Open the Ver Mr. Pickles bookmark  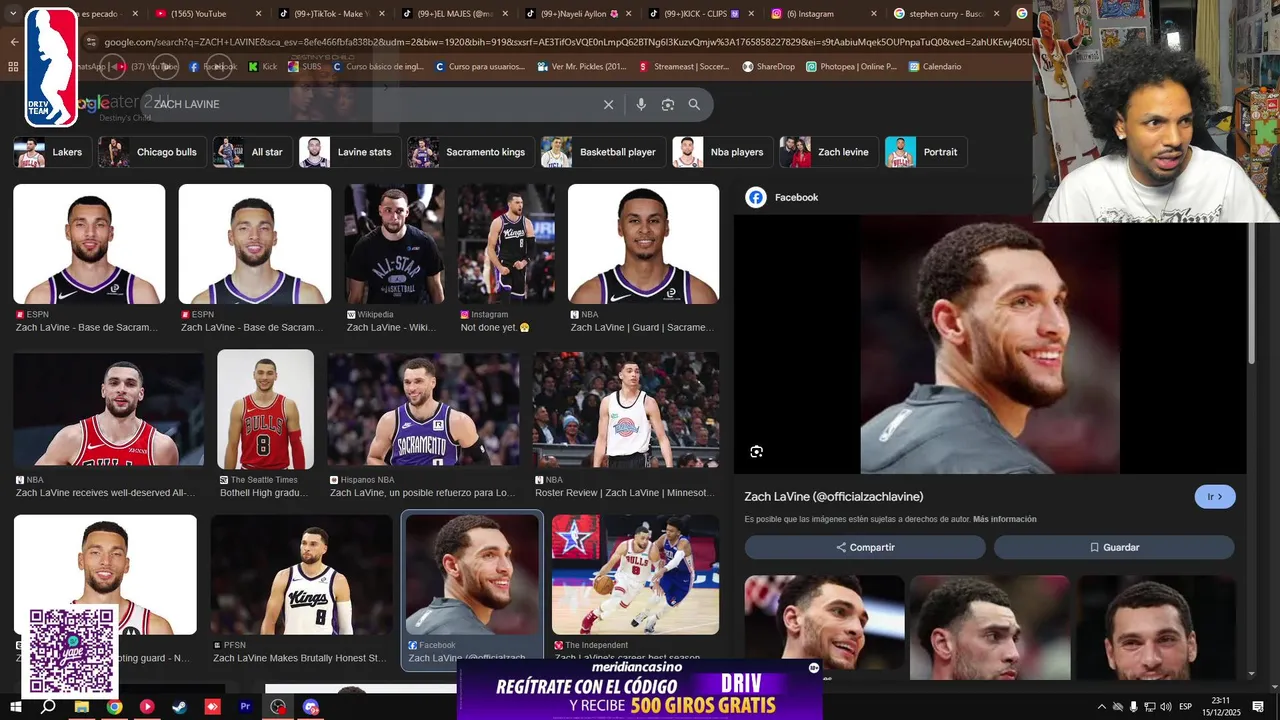pos(581,67)
